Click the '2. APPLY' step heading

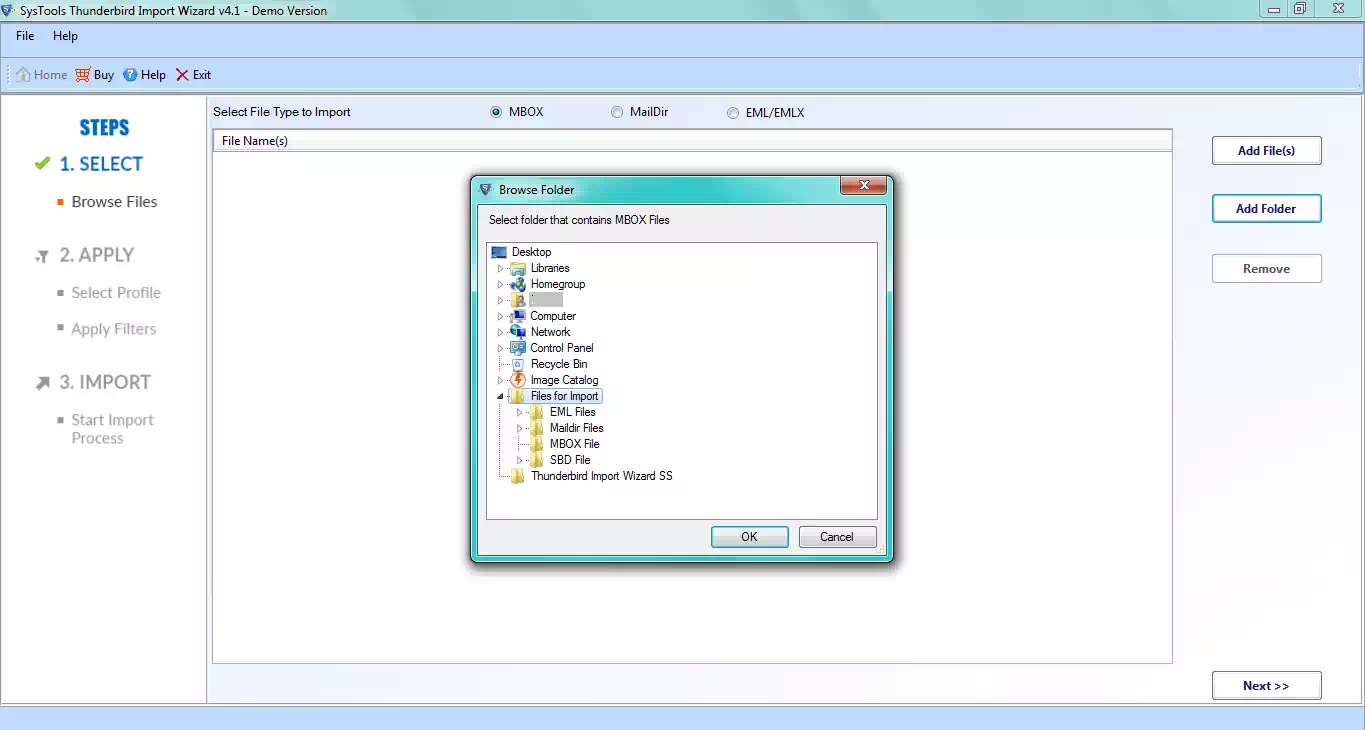[x=96, y=255]
